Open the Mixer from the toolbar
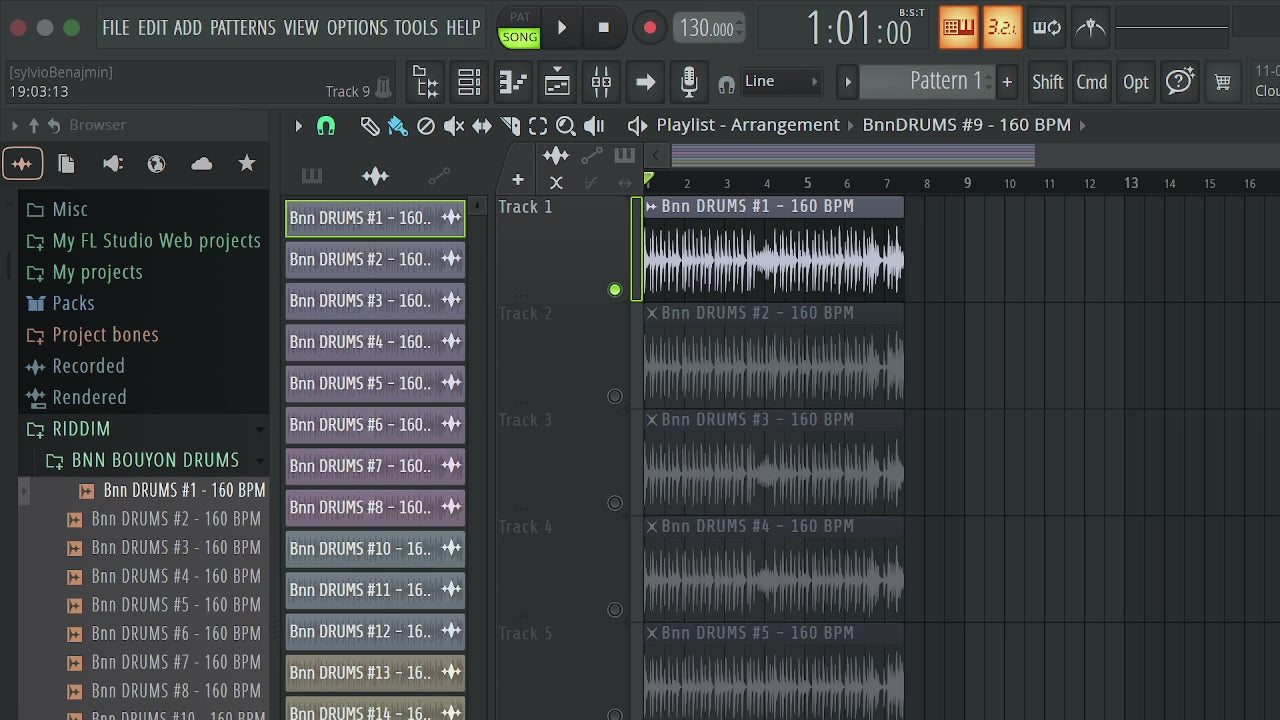The height and width of the screenshot is (720, 1280). click(601, 82)
